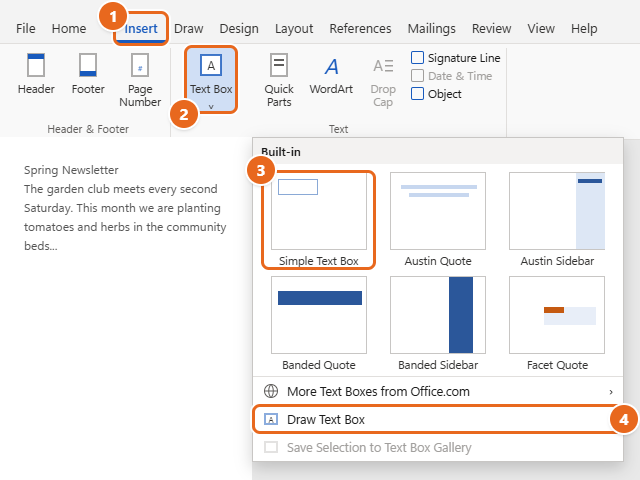640x480 pixels.
Task: Toggle the Signature Line checkbox
Action: click(x=417, y=58)
